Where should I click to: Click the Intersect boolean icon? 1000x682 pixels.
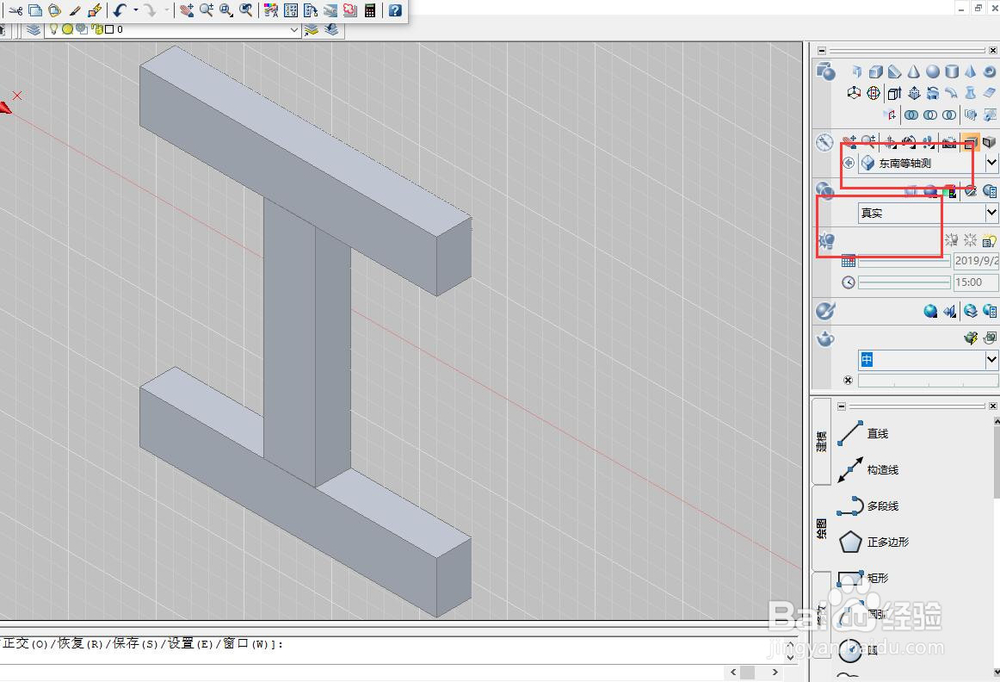949,115
